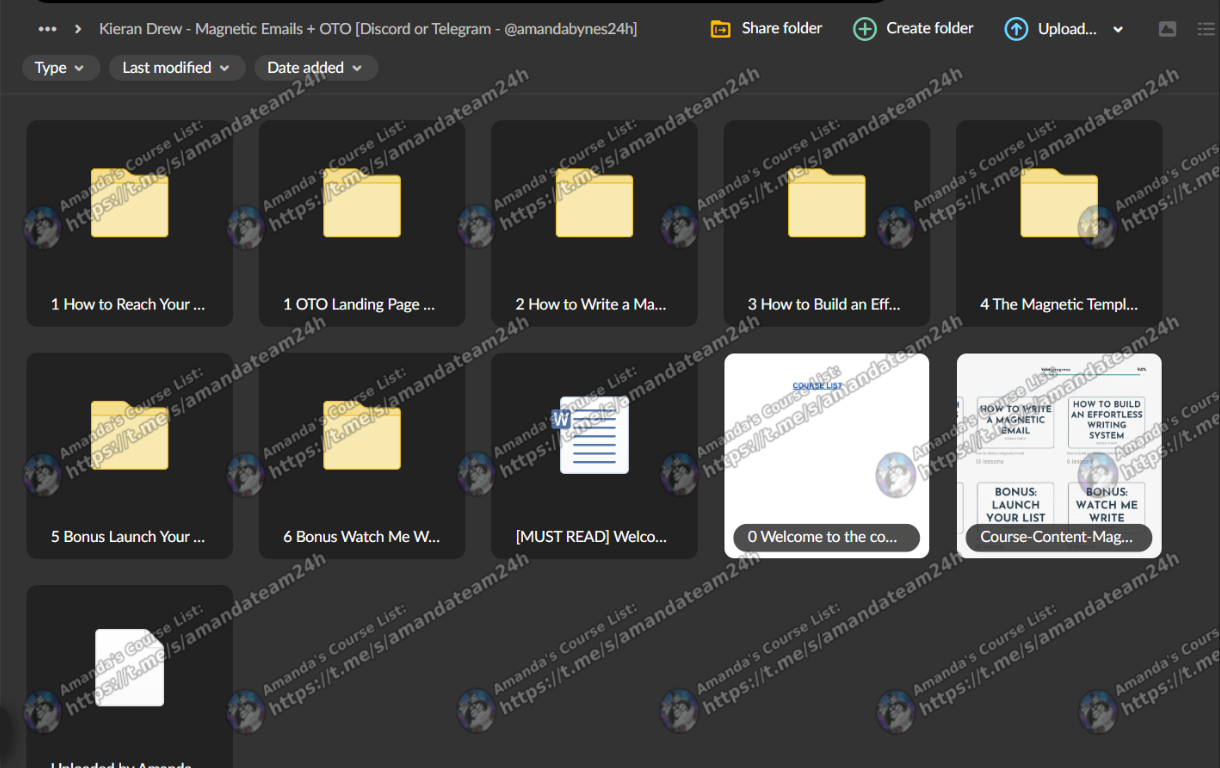1220x768 pixels.
Task: Expand the Date added filter
Action: point(315,68)
